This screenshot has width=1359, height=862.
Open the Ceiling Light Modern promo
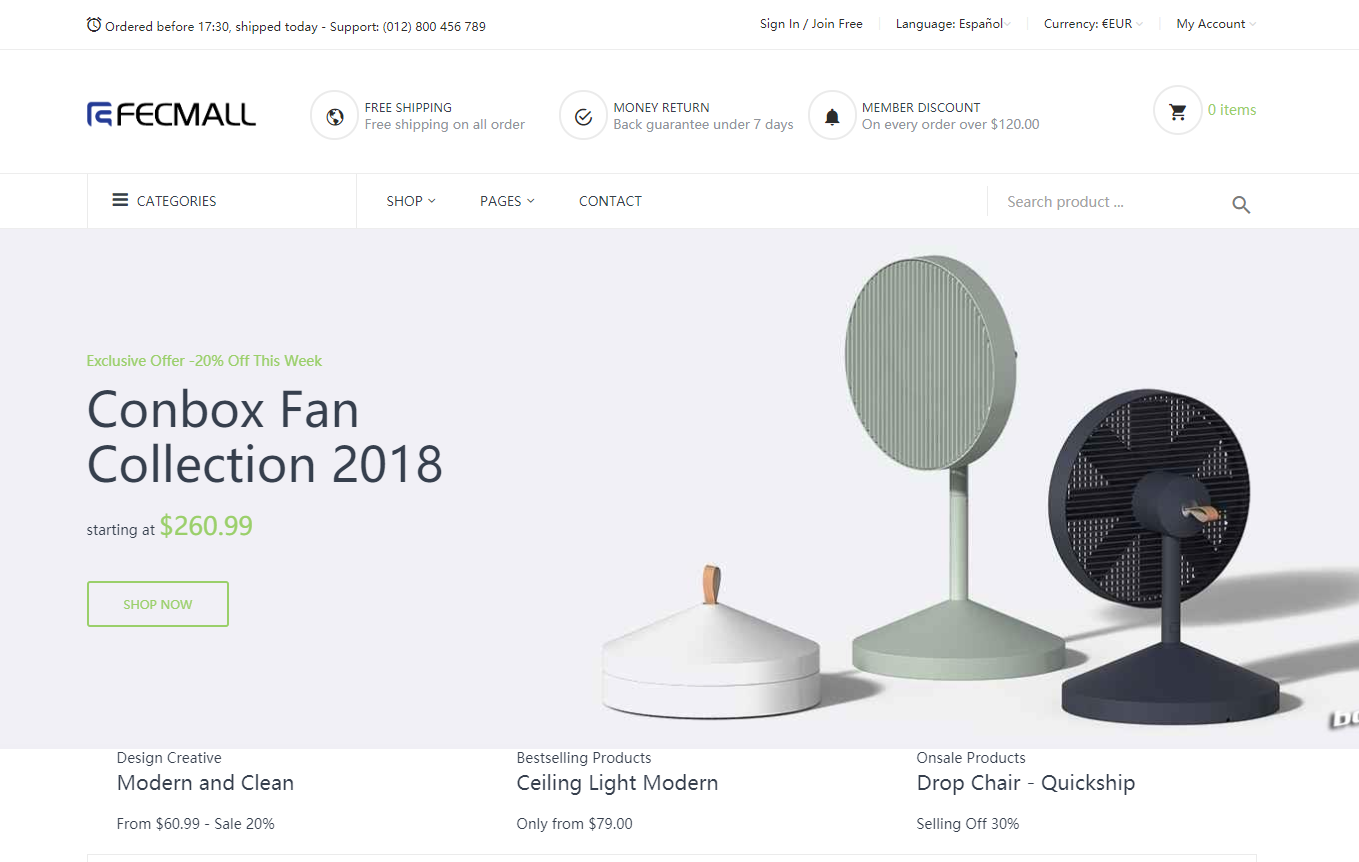click(617, 783)
